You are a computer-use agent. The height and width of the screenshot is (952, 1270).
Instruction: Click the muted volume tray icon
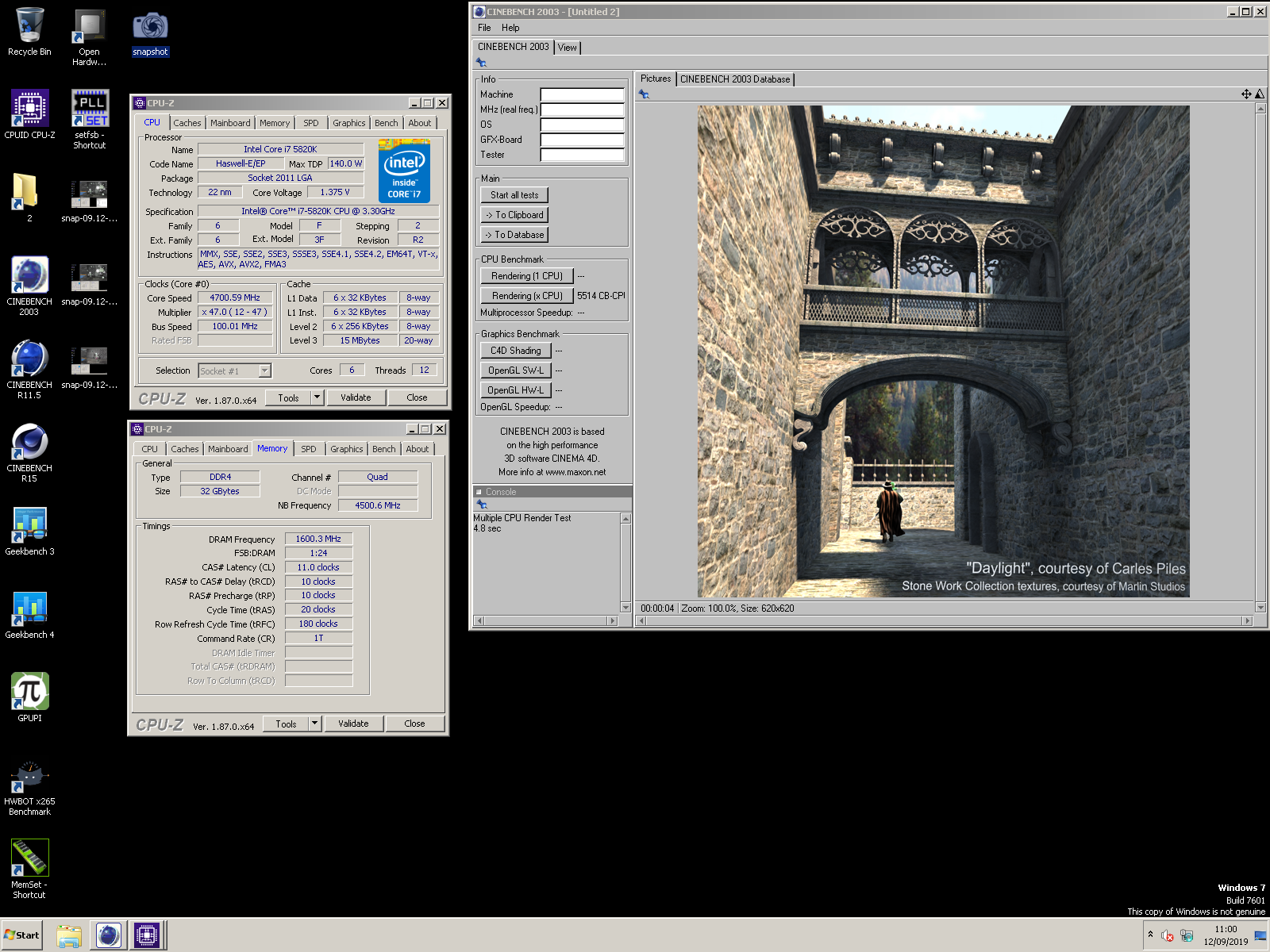click(1167, 935)
